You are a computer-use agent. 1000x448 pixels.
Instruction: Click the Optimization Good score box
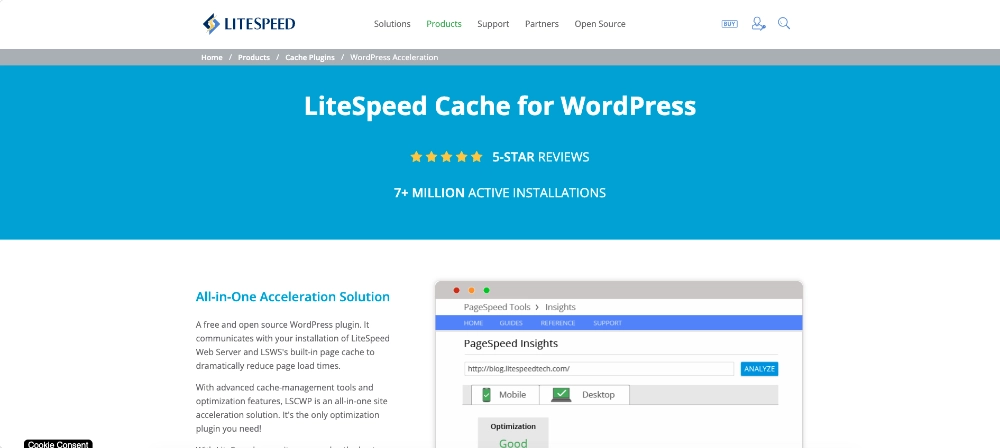513,433
